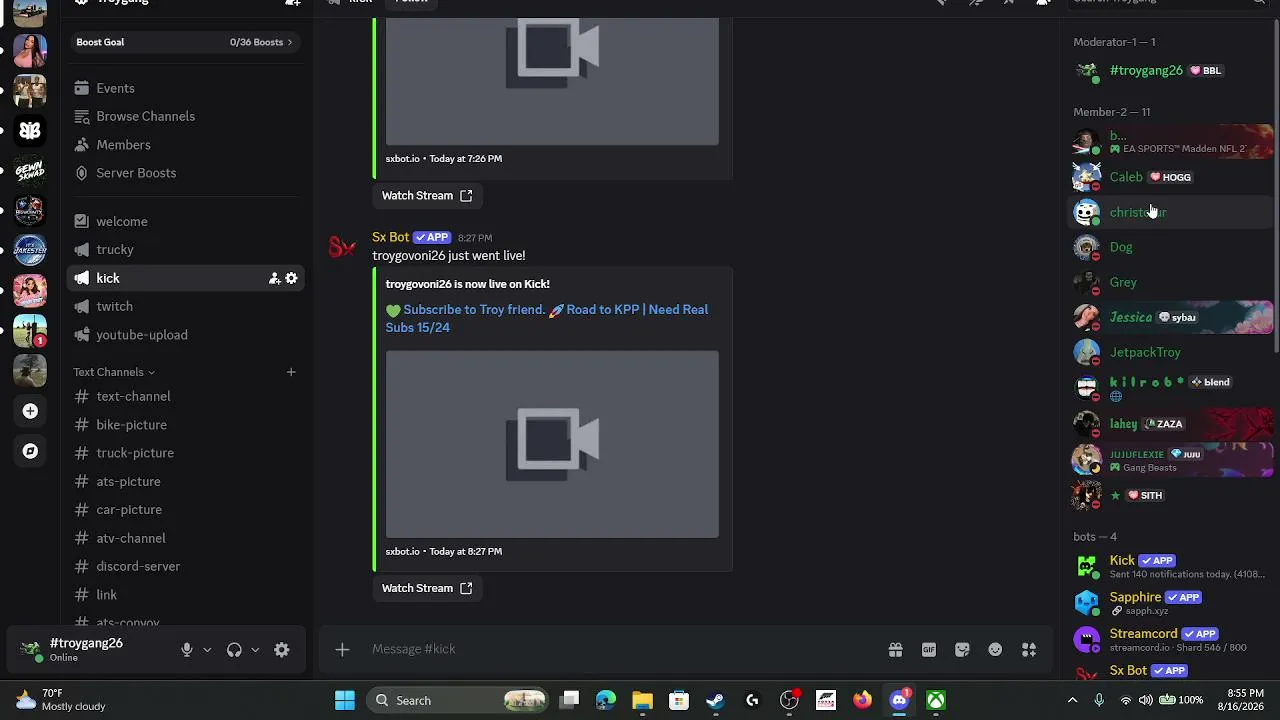The height and width of the screenshot is (720, 1280).
Task: Open member JetpackTroy in member list
Action: pyautogui.click(x=1172, y=352)
